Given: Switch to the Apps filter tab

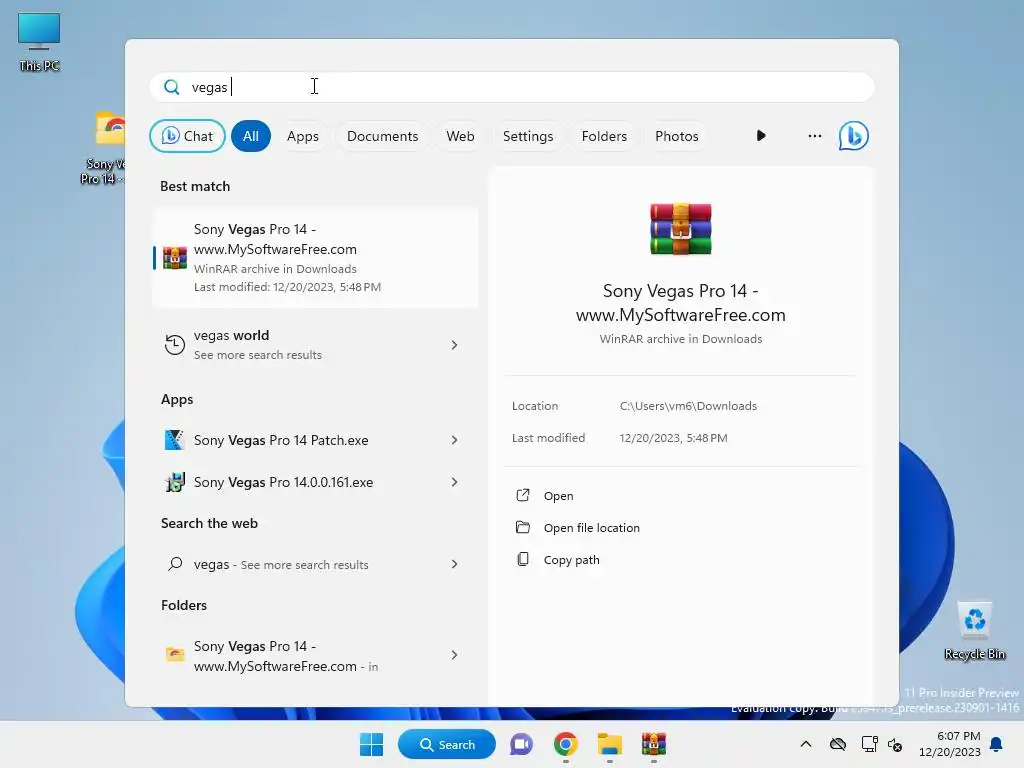Looking at the screenshot, I should coord(302,136).
